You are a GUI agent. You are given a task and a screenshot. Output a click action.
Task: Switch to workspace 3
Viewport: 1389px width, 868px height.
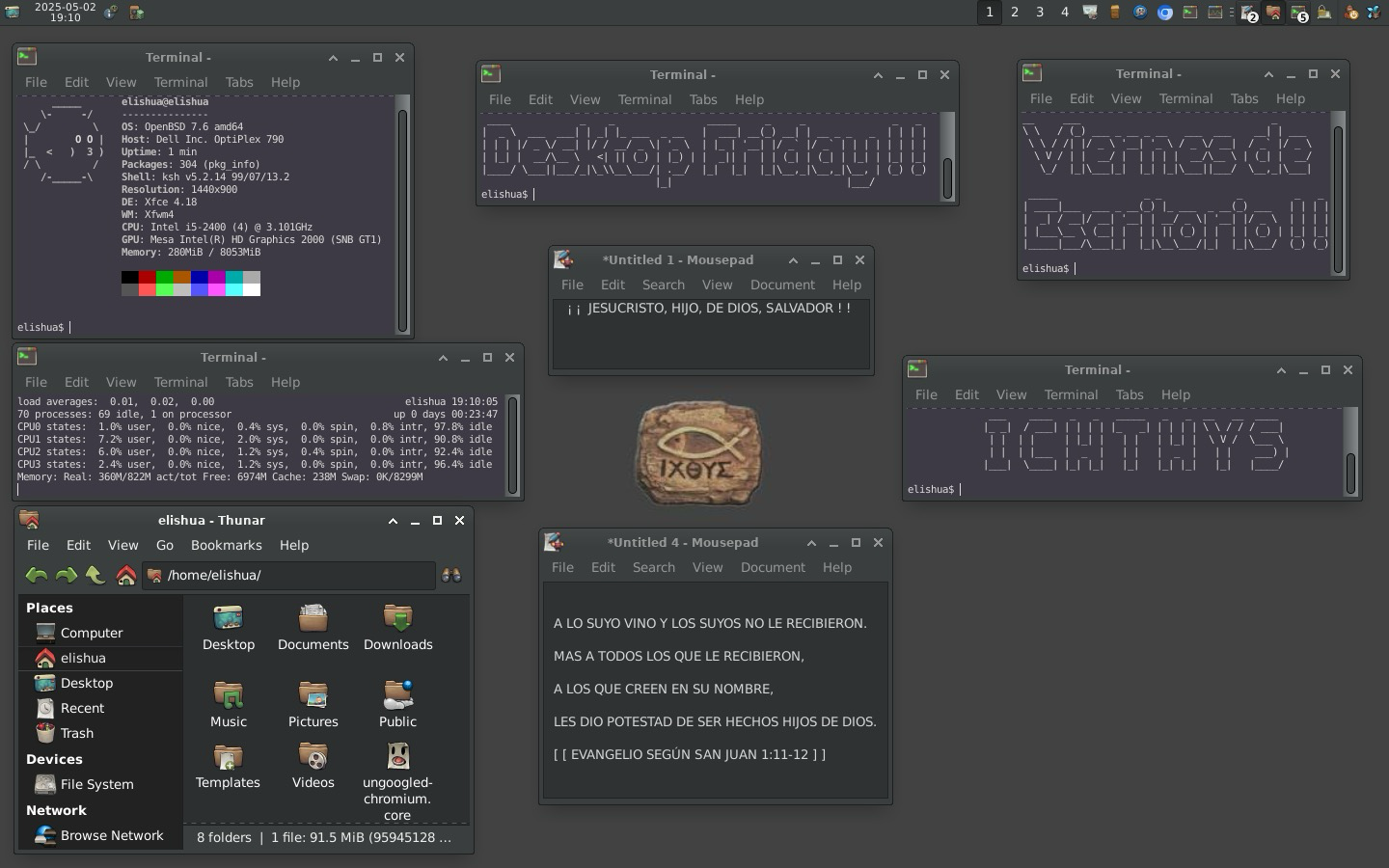click(1040, 13)
